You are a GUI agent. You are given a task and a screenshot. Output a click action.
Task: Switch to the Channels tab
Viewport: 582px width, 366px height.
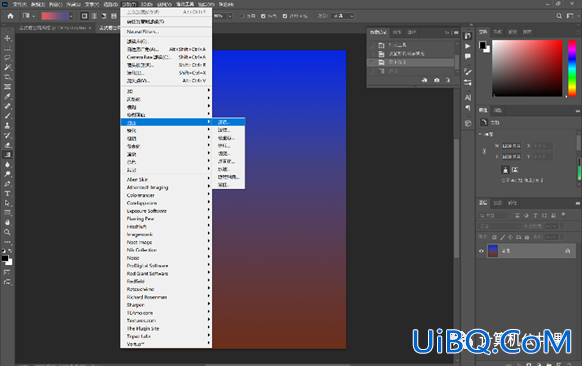(497, 203)
